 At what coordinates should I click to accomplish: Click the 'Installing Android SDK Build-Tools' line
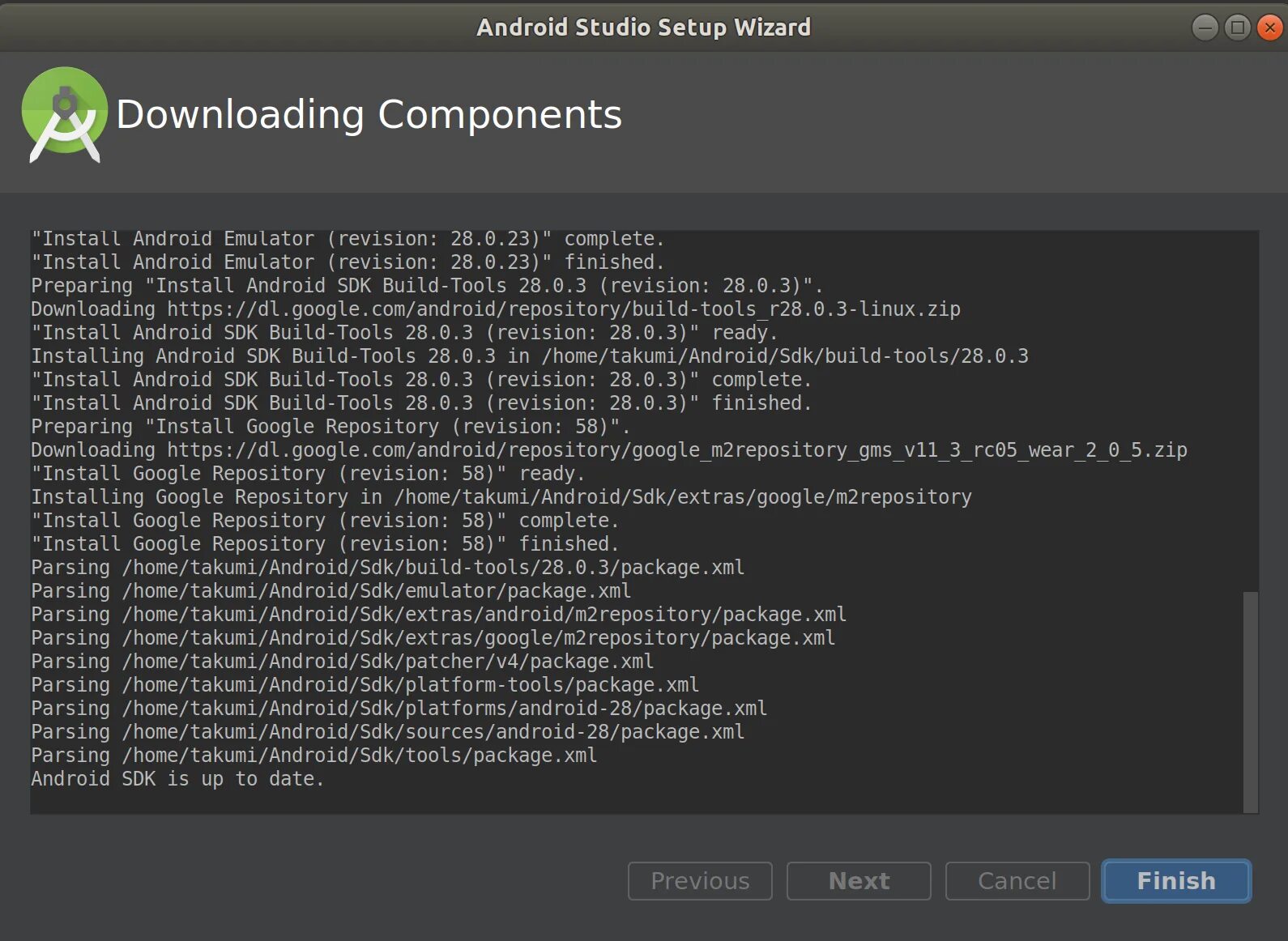tap(530, 356)
